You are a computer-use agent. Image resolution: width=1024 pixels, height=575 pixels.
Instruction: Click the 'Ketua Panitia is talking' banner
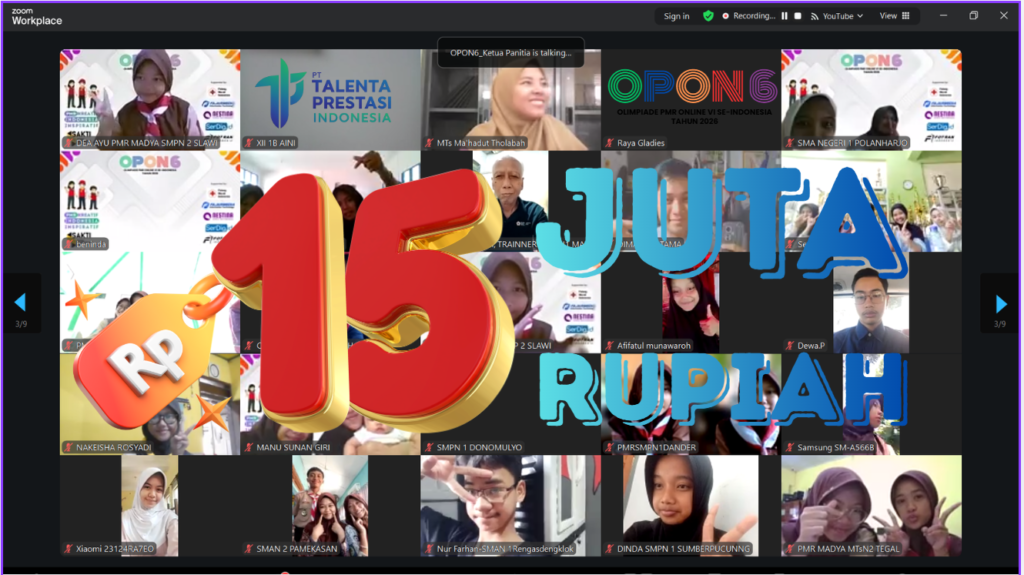tap(509, 53)
